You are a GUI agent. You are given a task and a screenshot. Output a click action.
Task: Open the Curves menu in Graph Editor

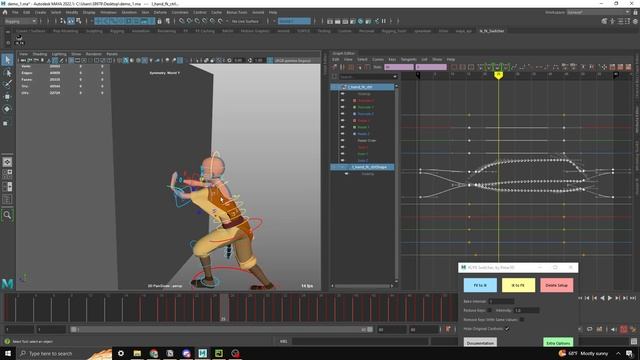pos(378,60)
